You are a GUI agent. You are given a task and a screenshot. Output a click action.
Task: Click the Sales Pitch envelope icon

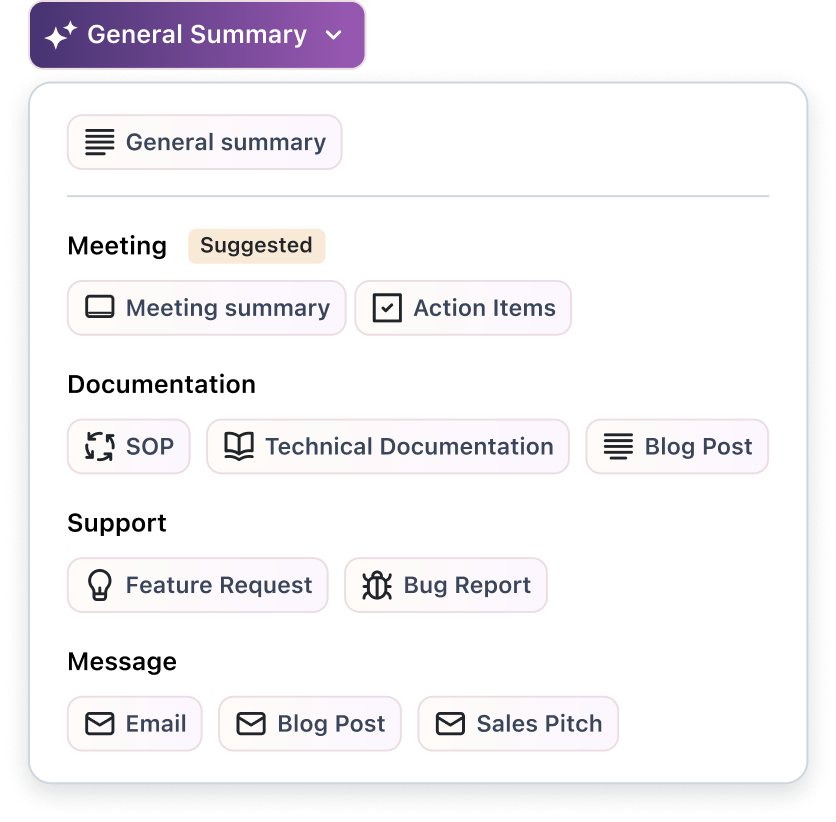[450, 724]
